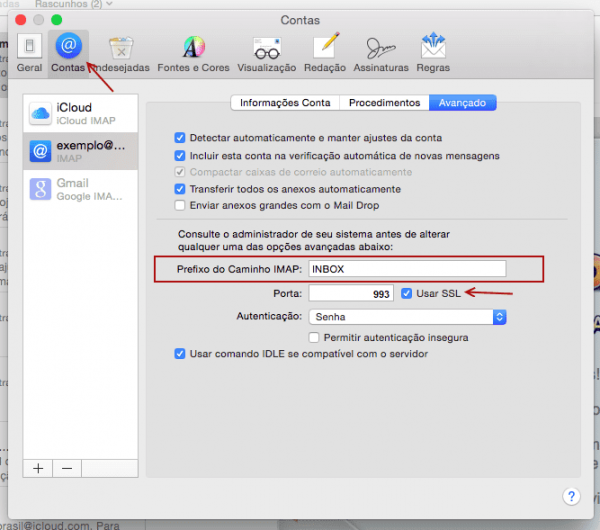Add a new account with plus button
The height and width of the screenshot is (530, 600).
click(38, 467)
